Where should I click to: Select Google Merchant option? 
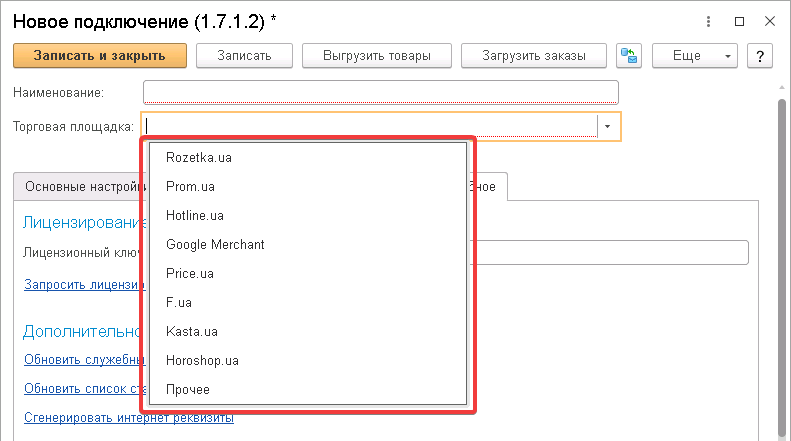215,244
